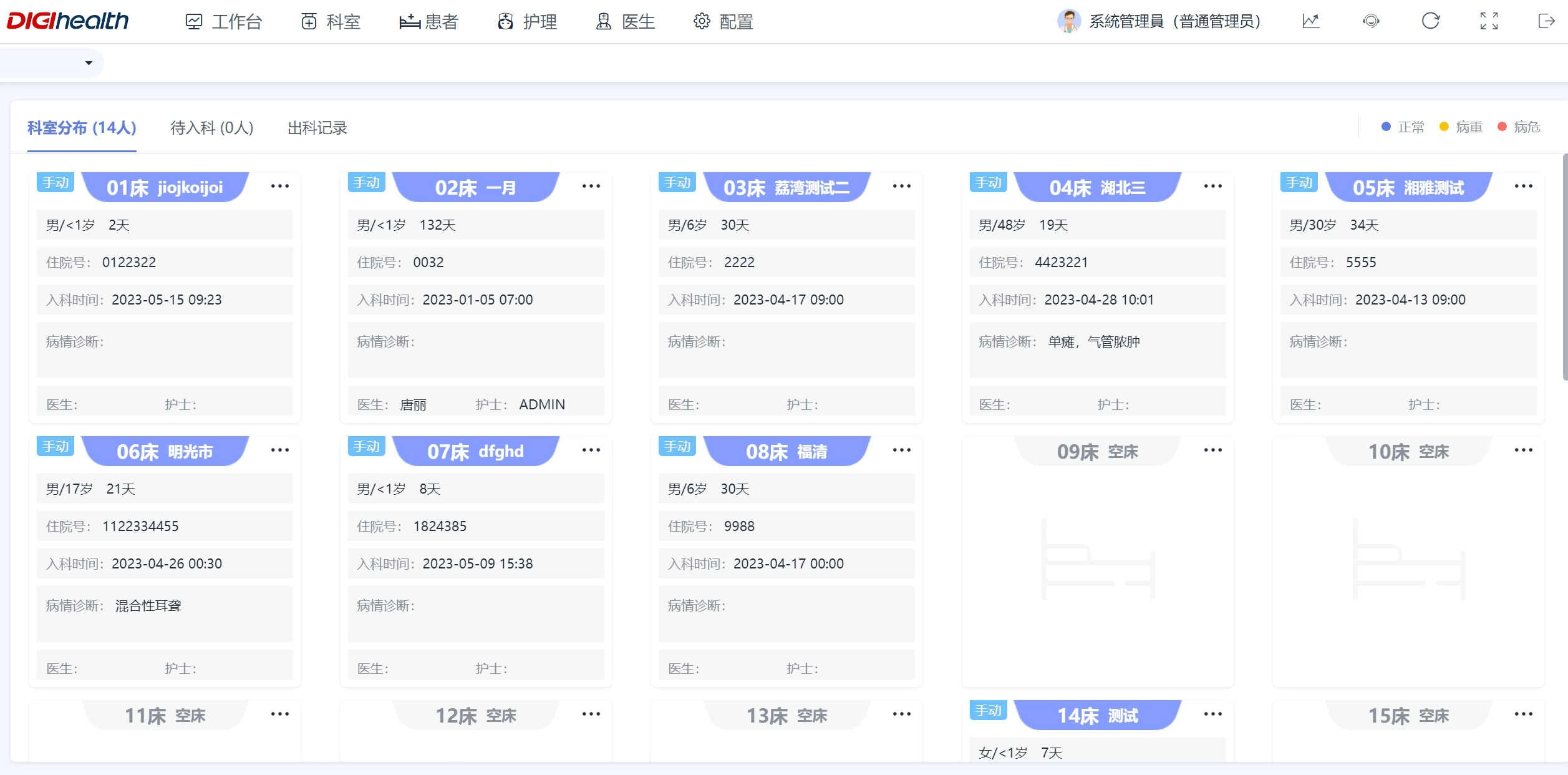Open the 科室 department menu

click(331, 22)
